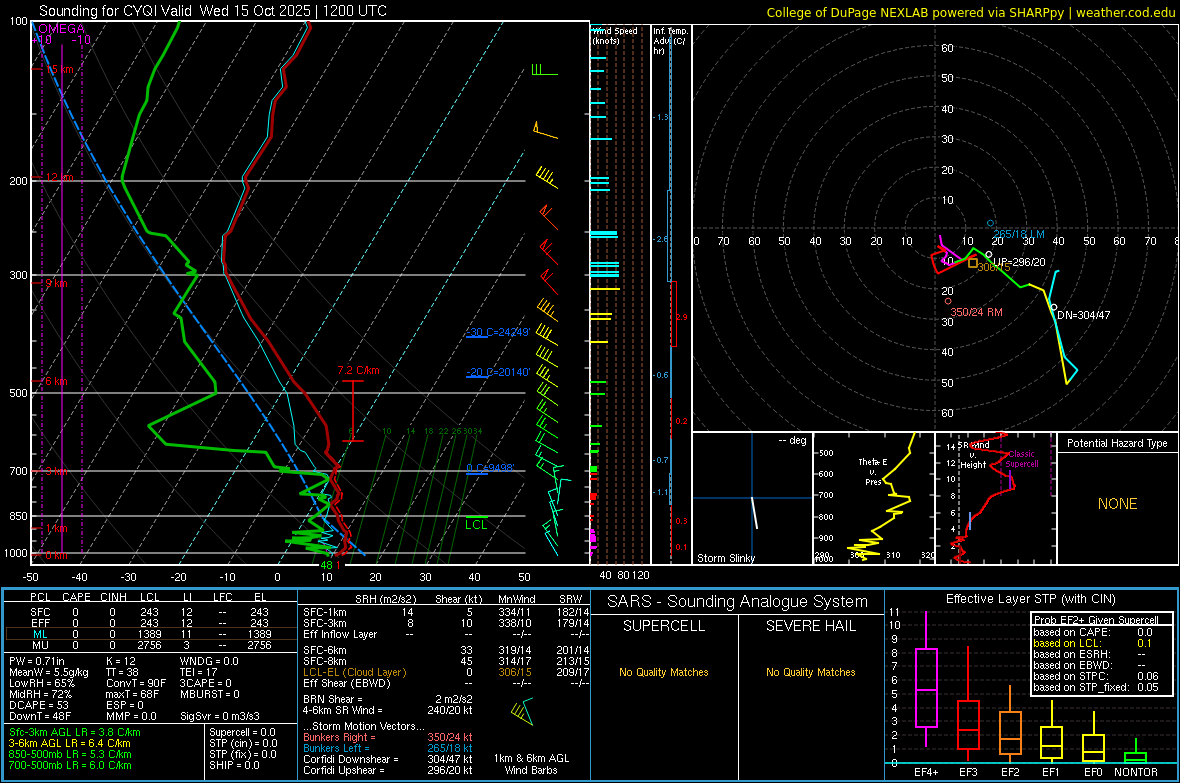Image resolution: width=1180 pixels, height=783 pixels.
Task: Click the SRH (m2/s2) column header
Action: pos(385,599)
